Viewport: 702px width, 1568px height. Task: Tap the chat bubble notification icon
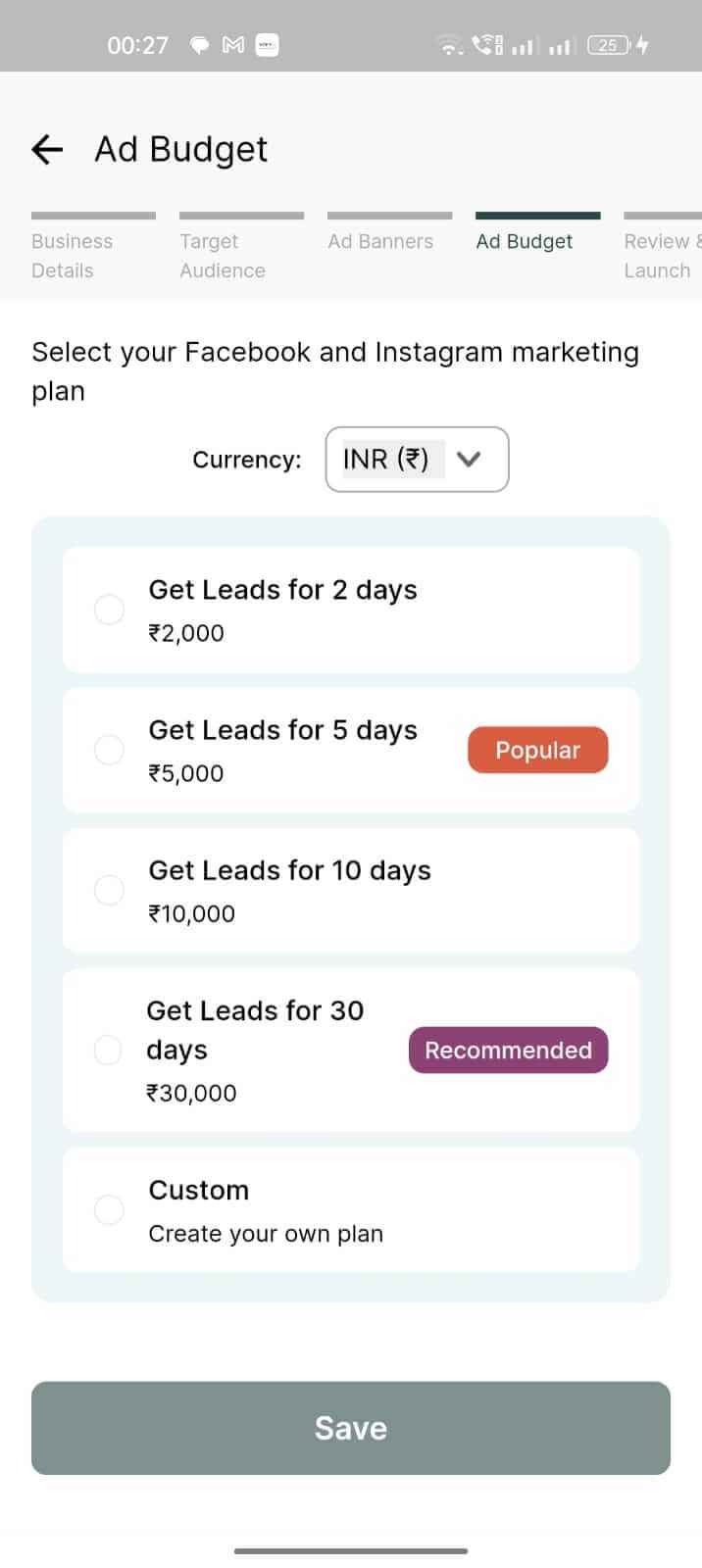coord(200,45)
